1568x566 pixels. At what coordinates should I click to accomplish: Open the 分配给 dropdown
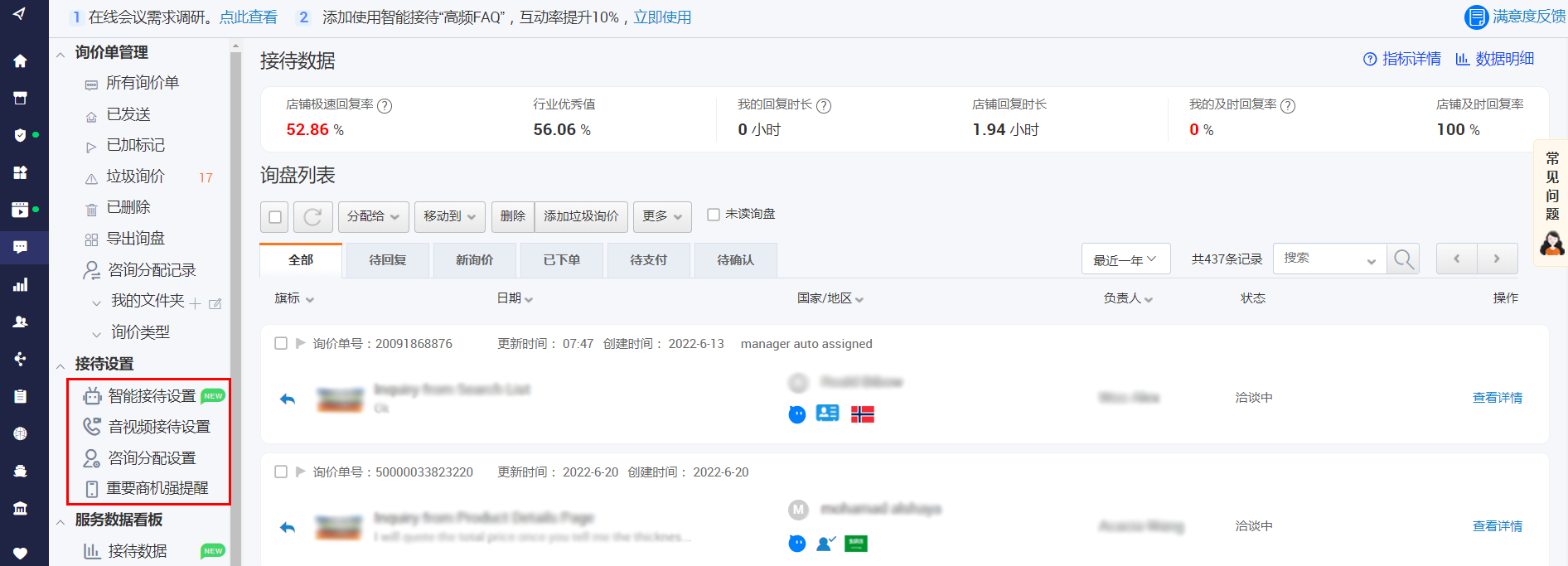click(373, 216)
